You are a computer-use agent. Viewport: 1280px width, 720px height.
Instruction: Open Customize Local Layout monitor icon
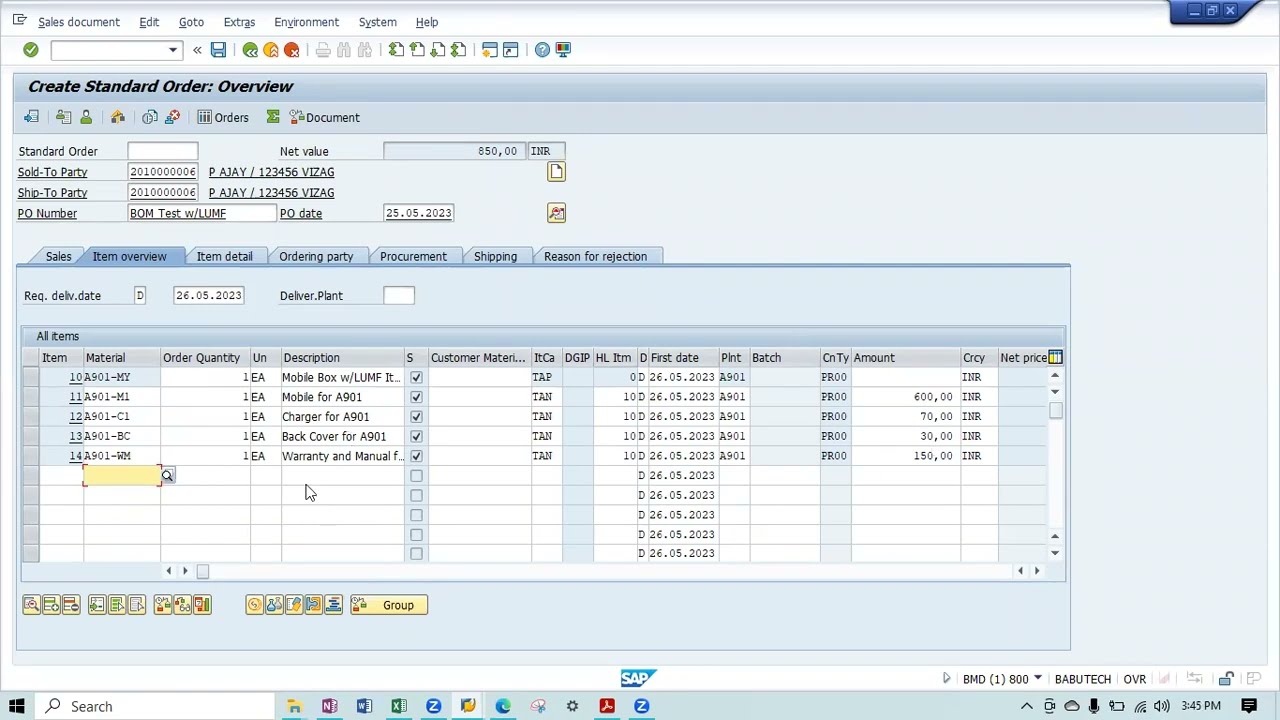pos(563,50)
